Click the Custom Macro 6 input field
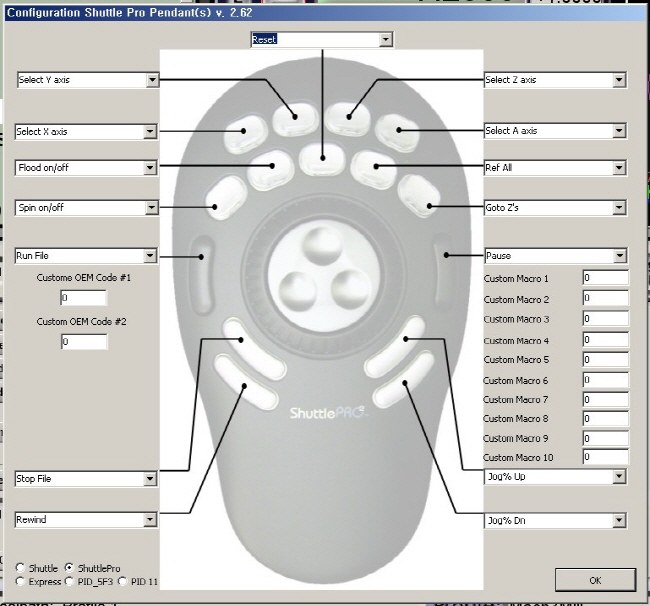Image resolution: width=650 pixels, height=606 pixels. [x=606, y=379]
